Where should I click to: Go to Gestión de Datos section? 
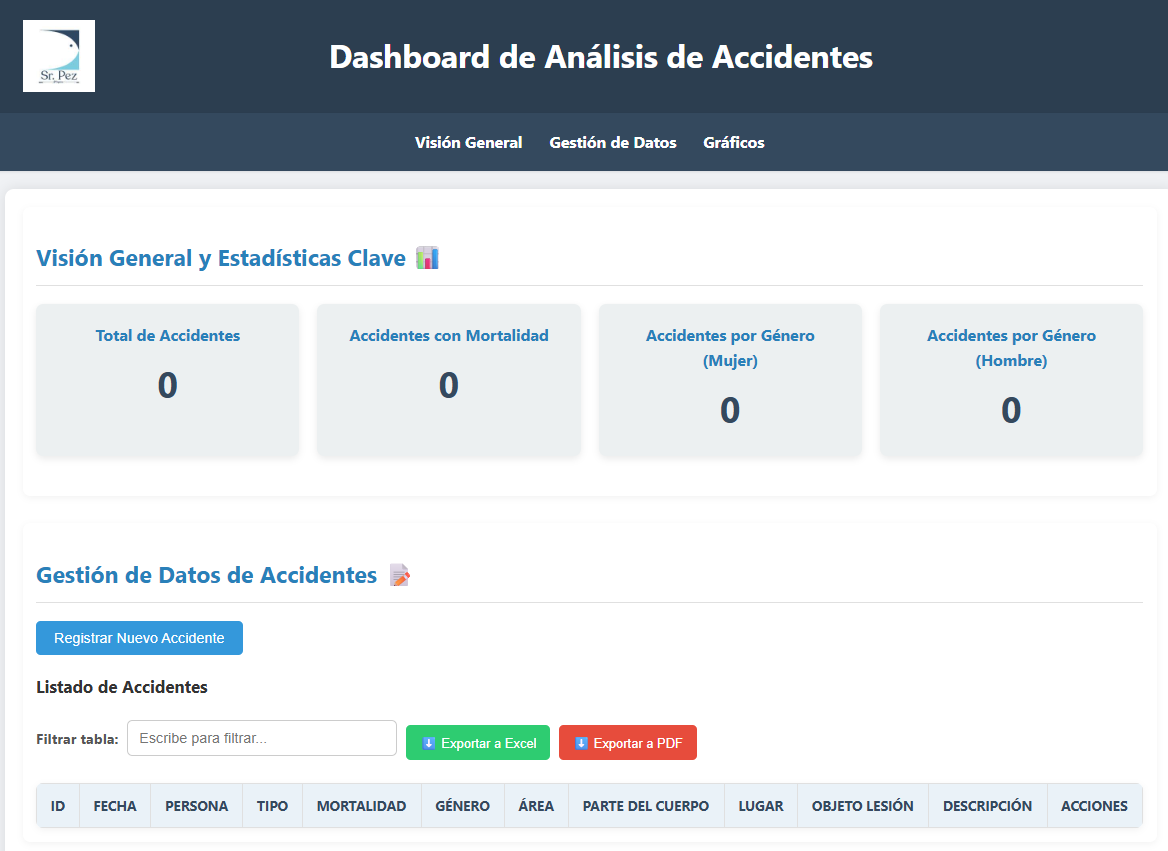(612, 142)
